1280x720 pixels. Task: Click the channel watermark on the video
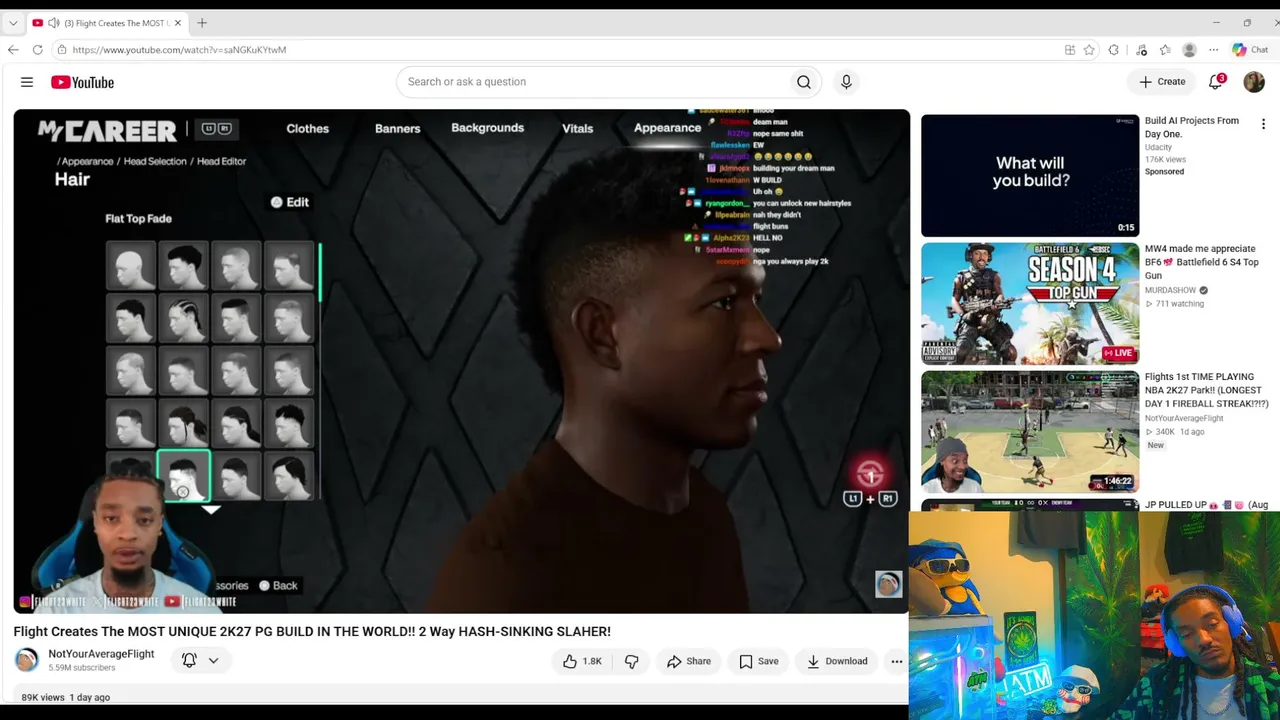coord(888,584)
